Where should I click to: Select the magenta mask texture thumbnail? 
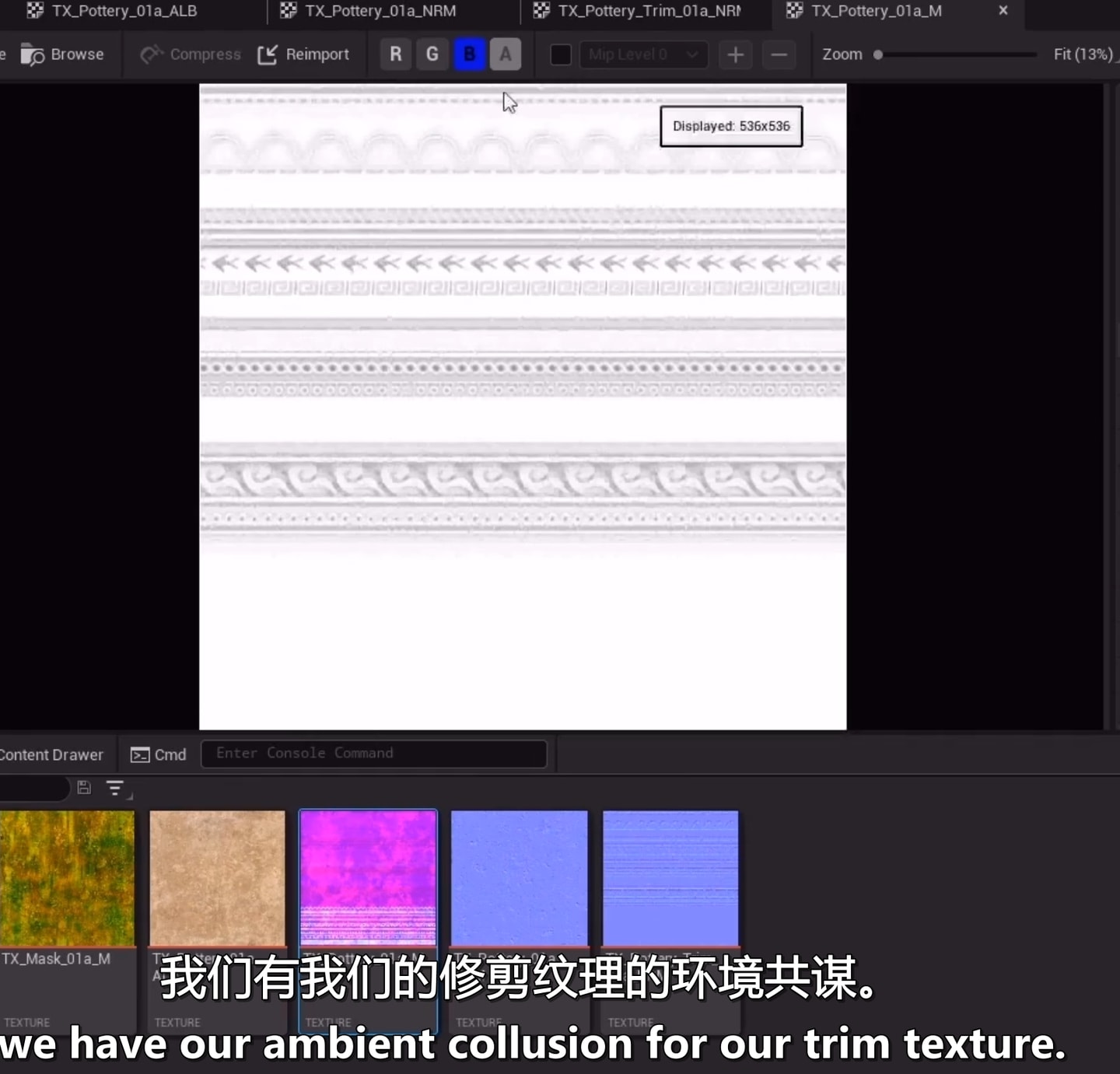[x=368, y=878]
